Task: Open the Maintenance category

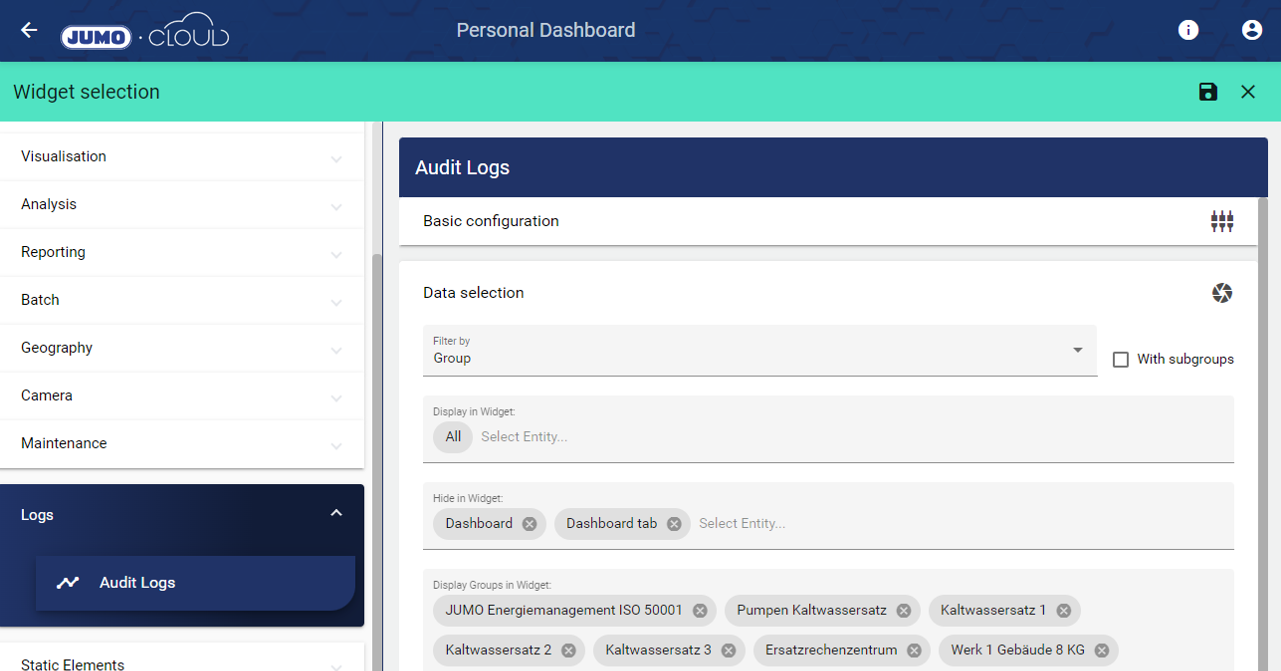Action: tap(182, 444)
